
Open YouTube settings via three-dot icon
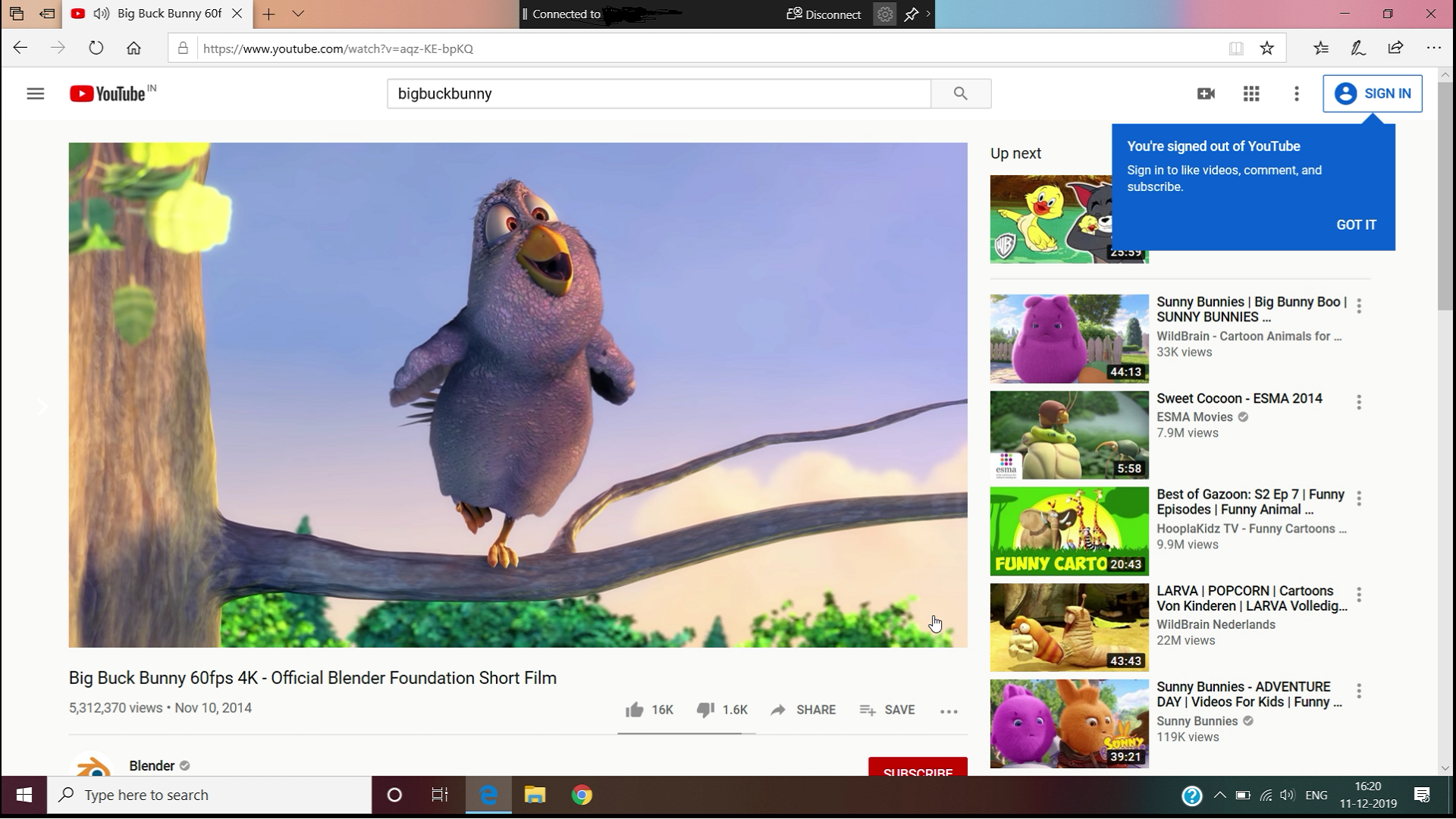1296,93
